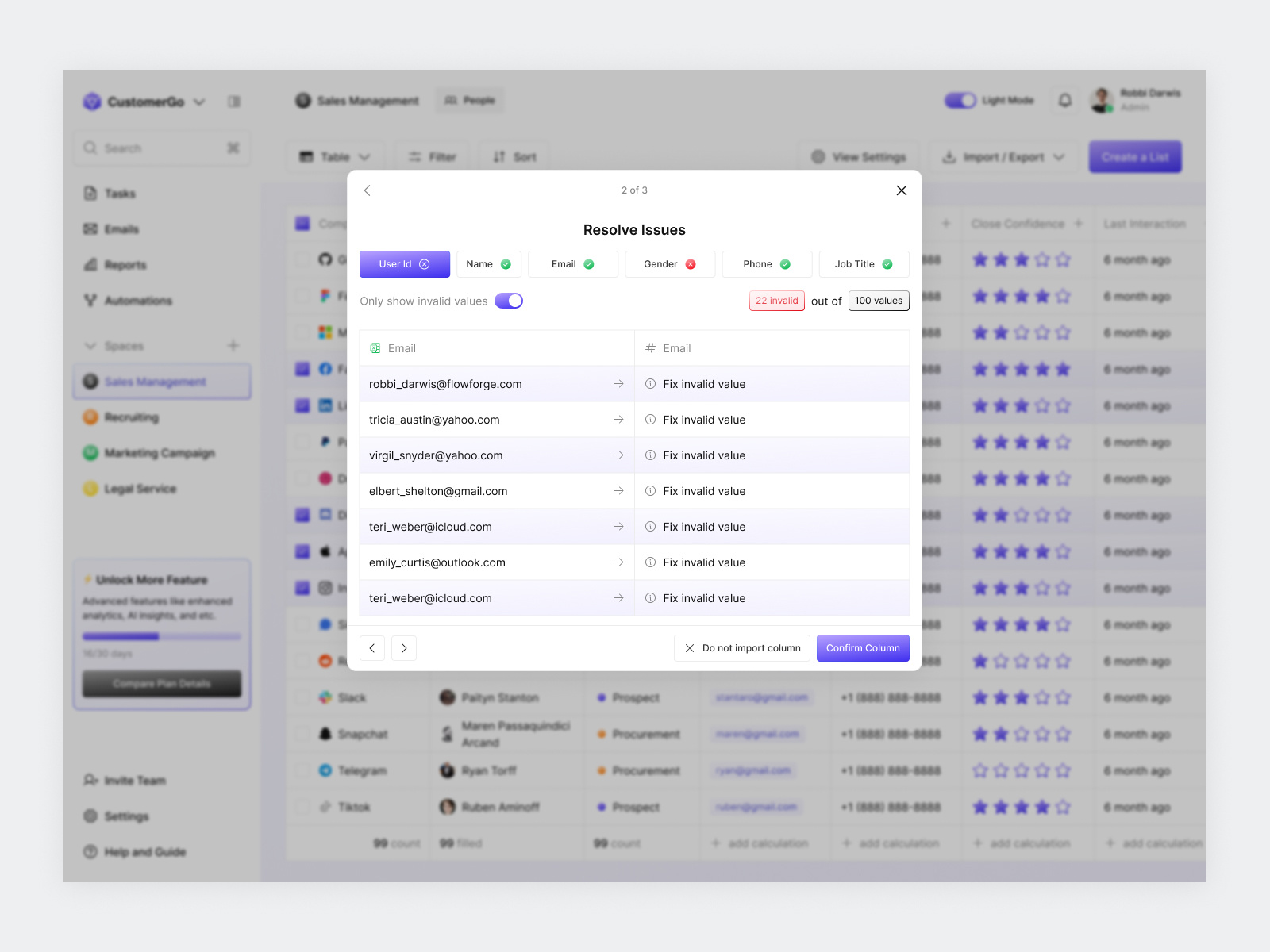Click the Invite Team icon

(90, 780)
